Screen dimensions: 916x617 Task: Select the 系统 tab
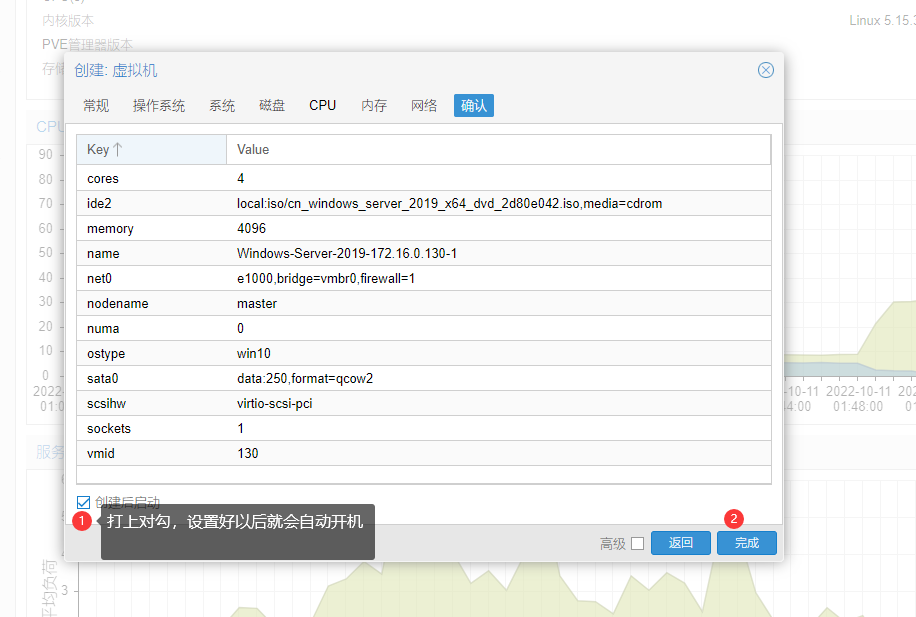point(222,106)
